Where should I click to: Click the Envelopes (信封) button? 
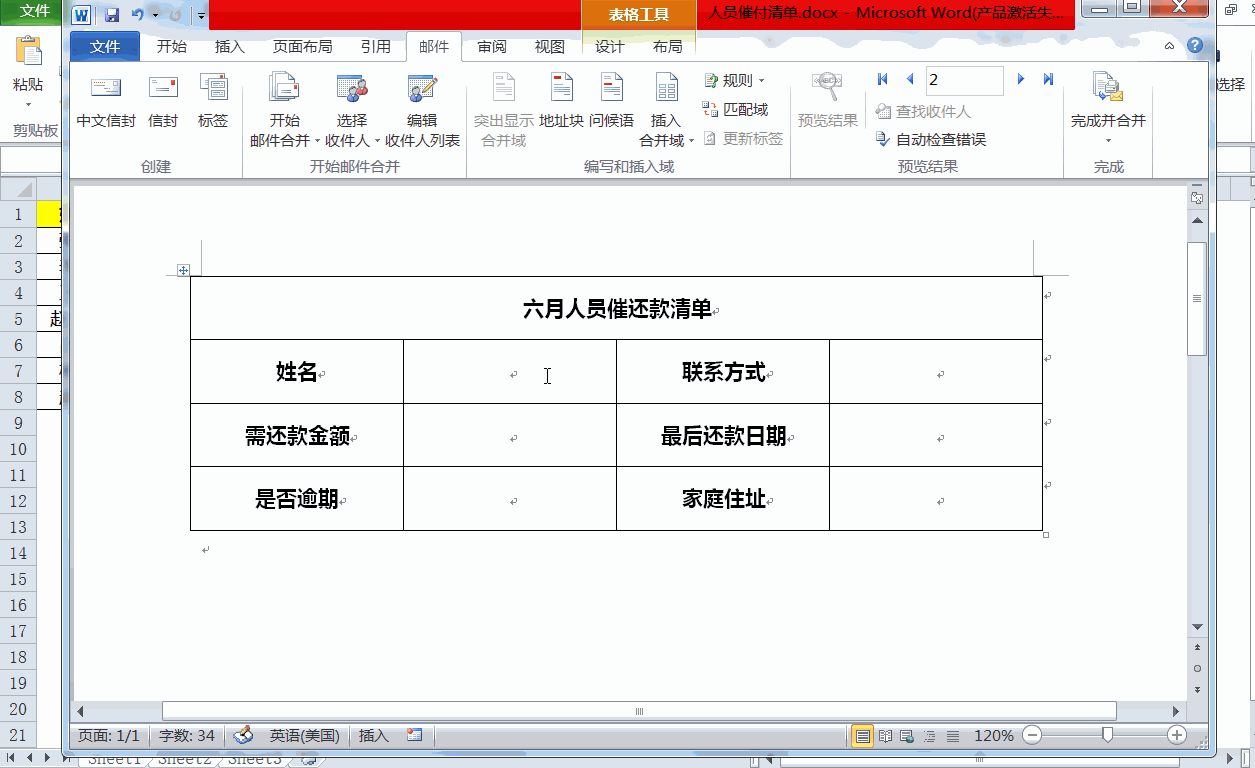tap(163, 102)
